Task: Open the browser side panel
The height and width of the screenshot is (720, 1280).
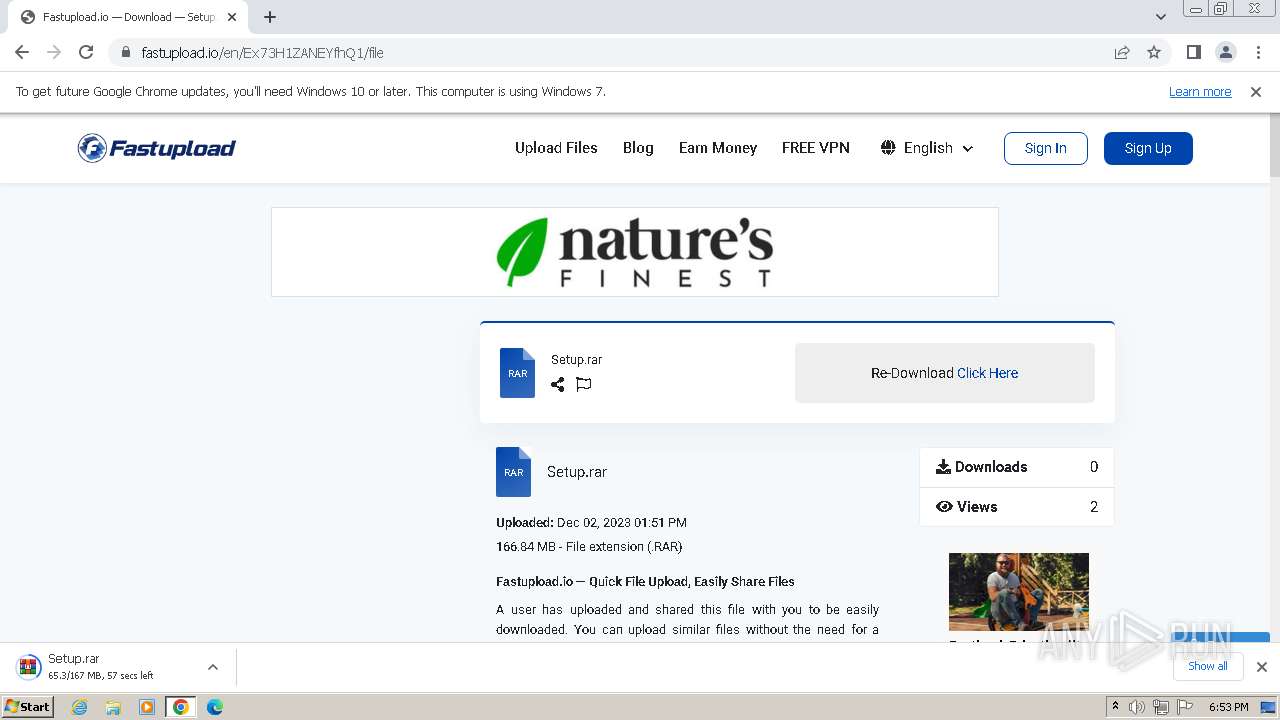Action: 1193,52
